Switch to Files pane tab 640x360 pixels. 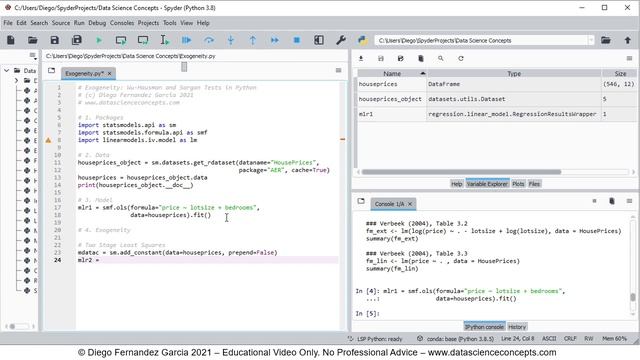pyautogui.click(x=534, y=184)
